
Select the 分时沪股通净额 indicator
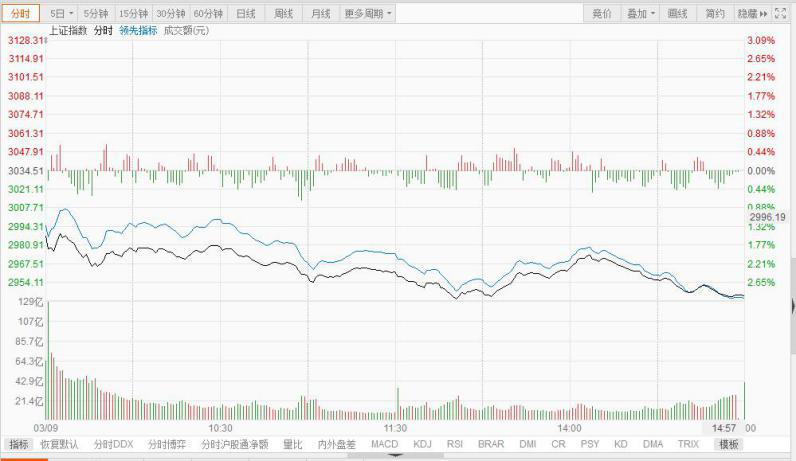(x=235, y=444)
